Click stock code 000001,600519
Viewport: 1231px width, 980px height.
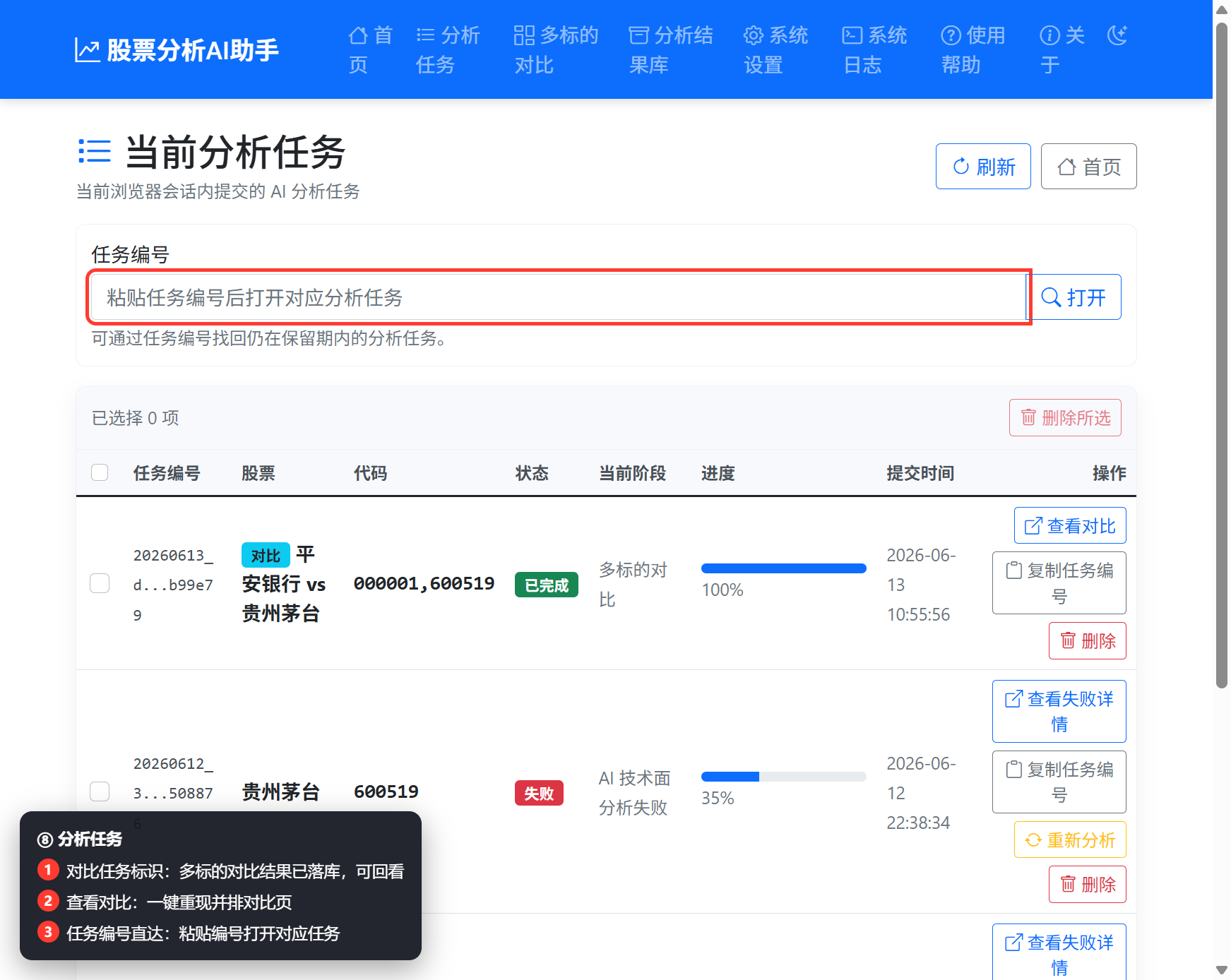[424, 583]
